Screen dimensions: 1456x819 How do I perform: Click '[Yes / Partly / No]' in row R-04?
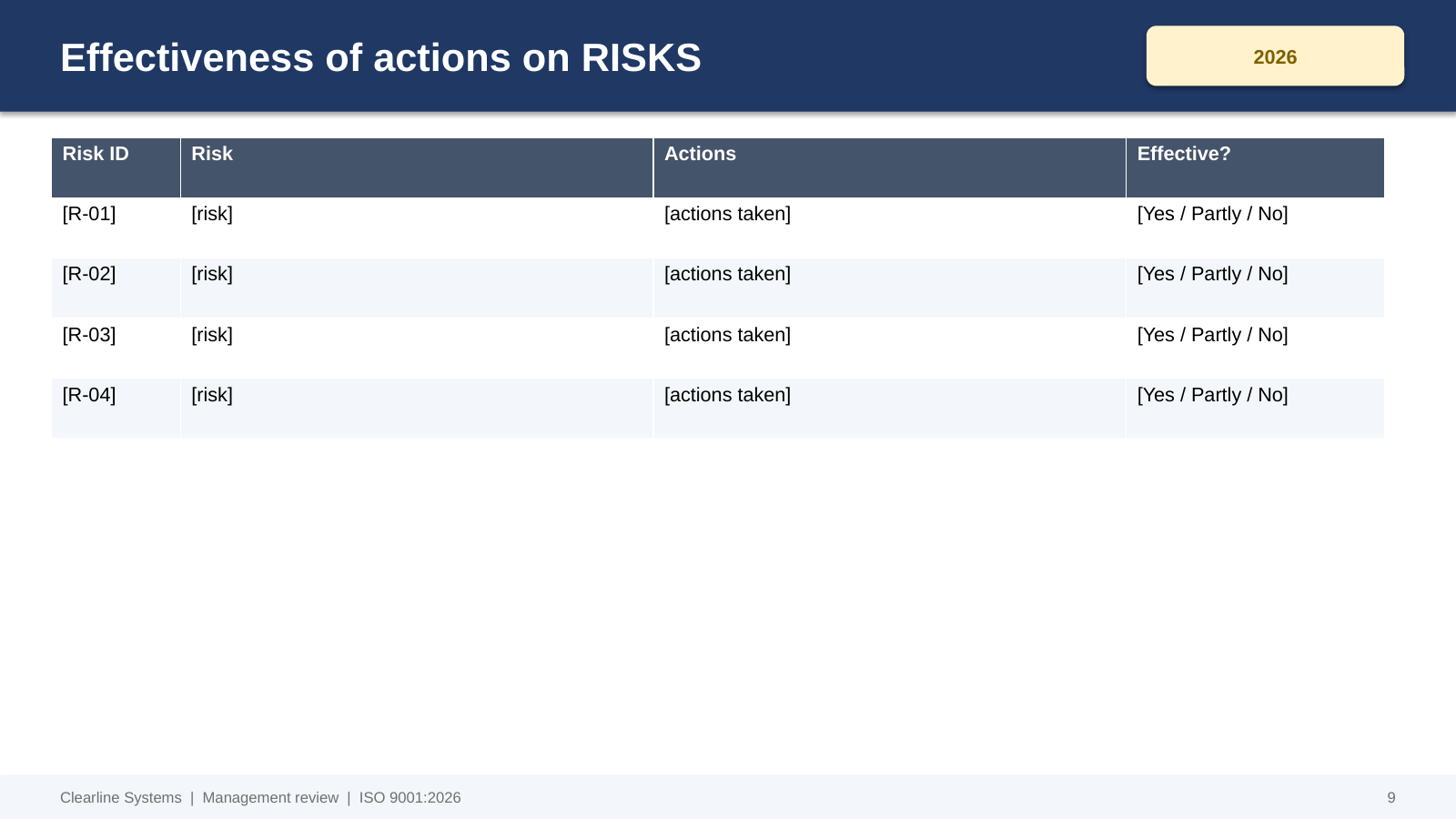[1212, 395]
